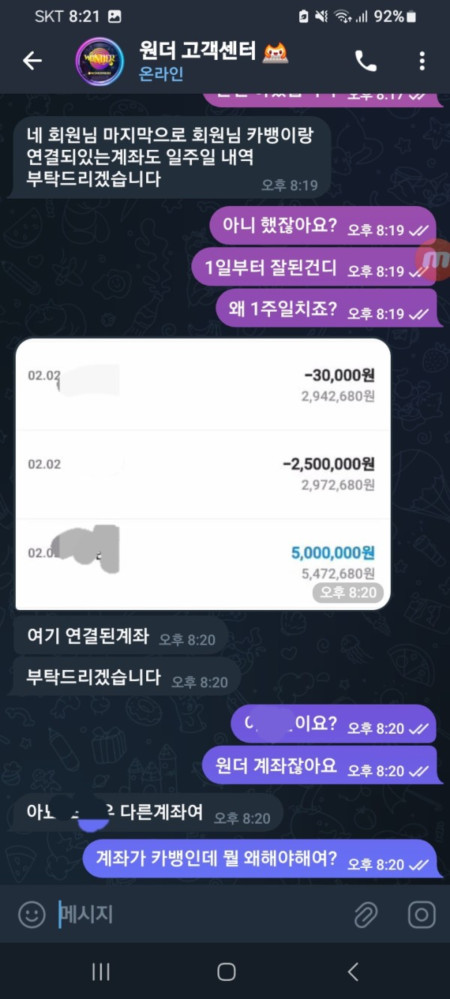
Task: Open the emoji picker smiley icon
Action: [31, 915]
